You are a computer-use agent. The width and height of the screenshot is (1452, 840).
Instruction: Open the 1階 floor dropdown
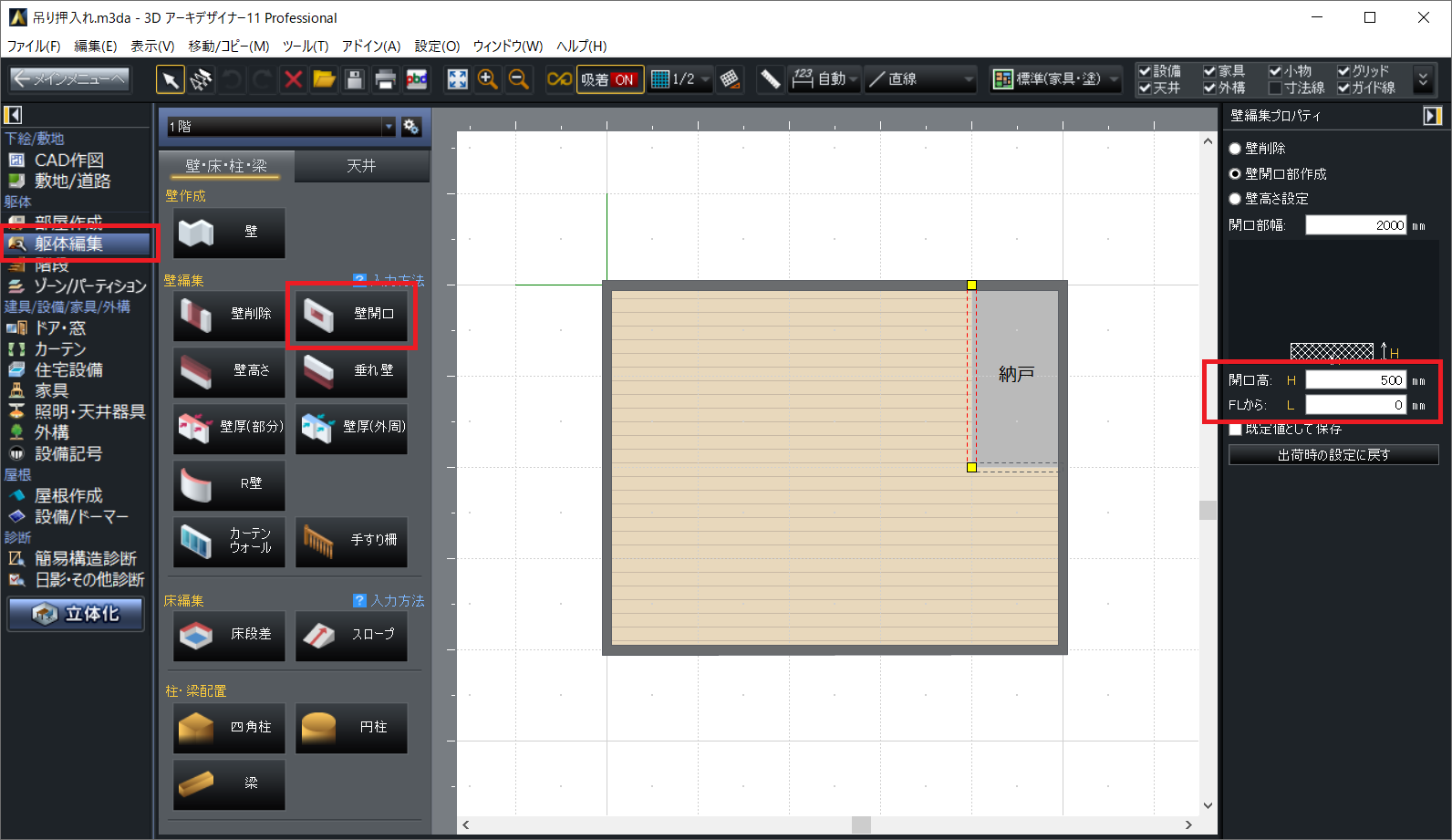(x=389, y=127)
